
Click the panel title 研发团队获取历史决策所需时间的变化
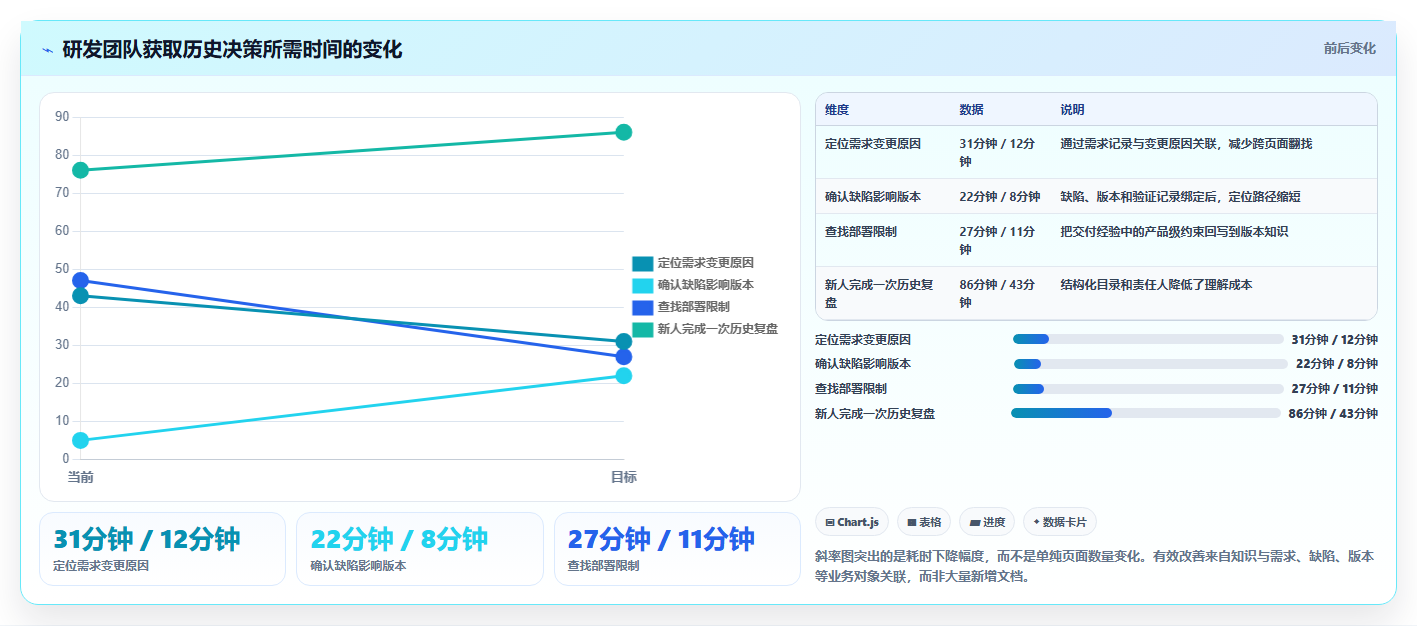tap(232, 50)
